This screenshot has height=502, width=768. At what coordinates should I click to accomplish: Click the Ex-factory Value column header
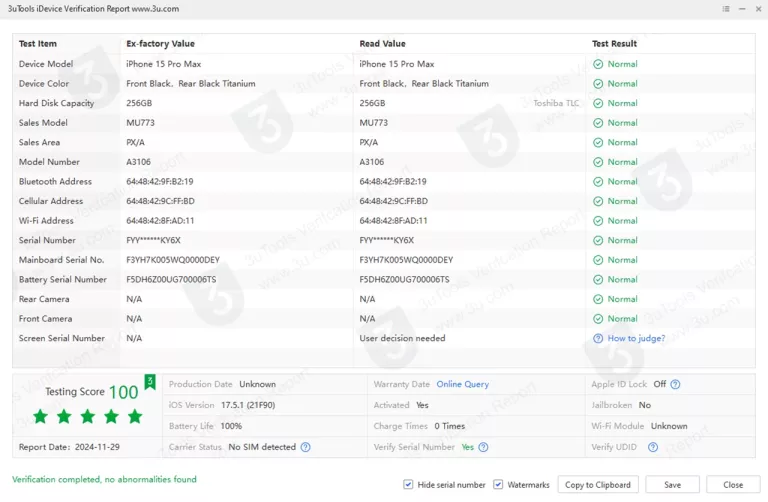tap(160, 44)
